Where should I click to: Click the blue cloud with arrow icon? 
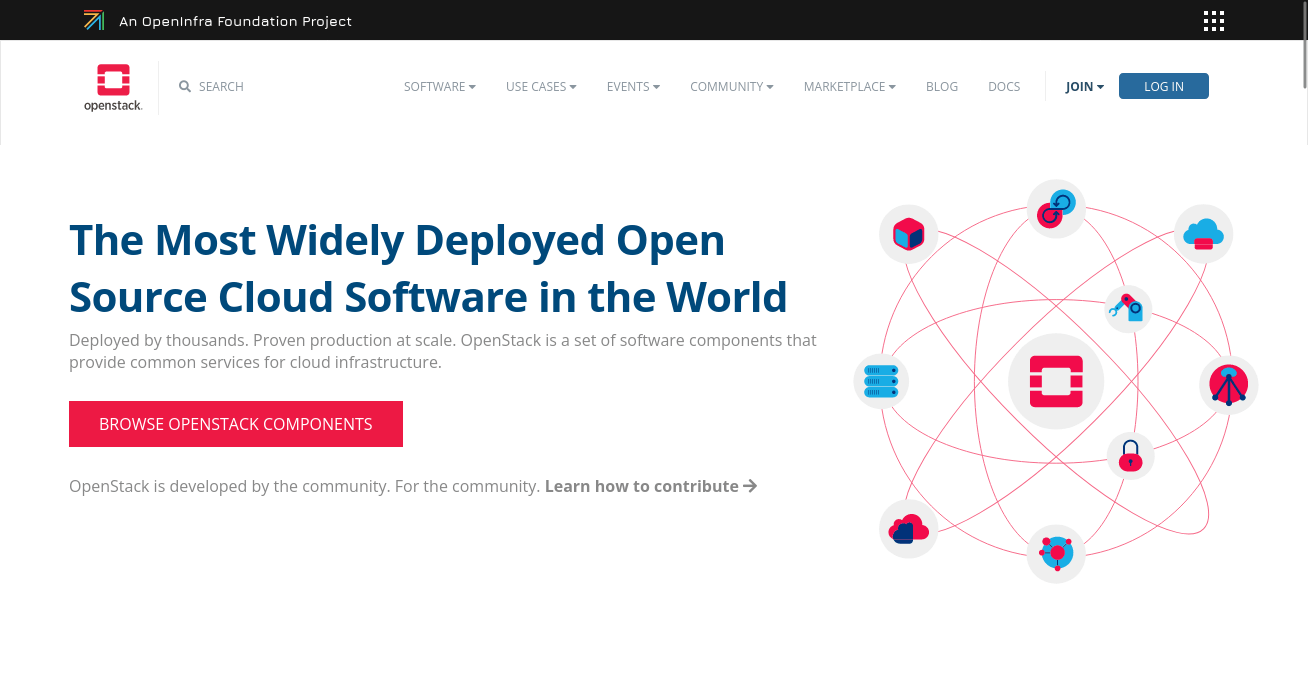click(x=1203, y=233)
